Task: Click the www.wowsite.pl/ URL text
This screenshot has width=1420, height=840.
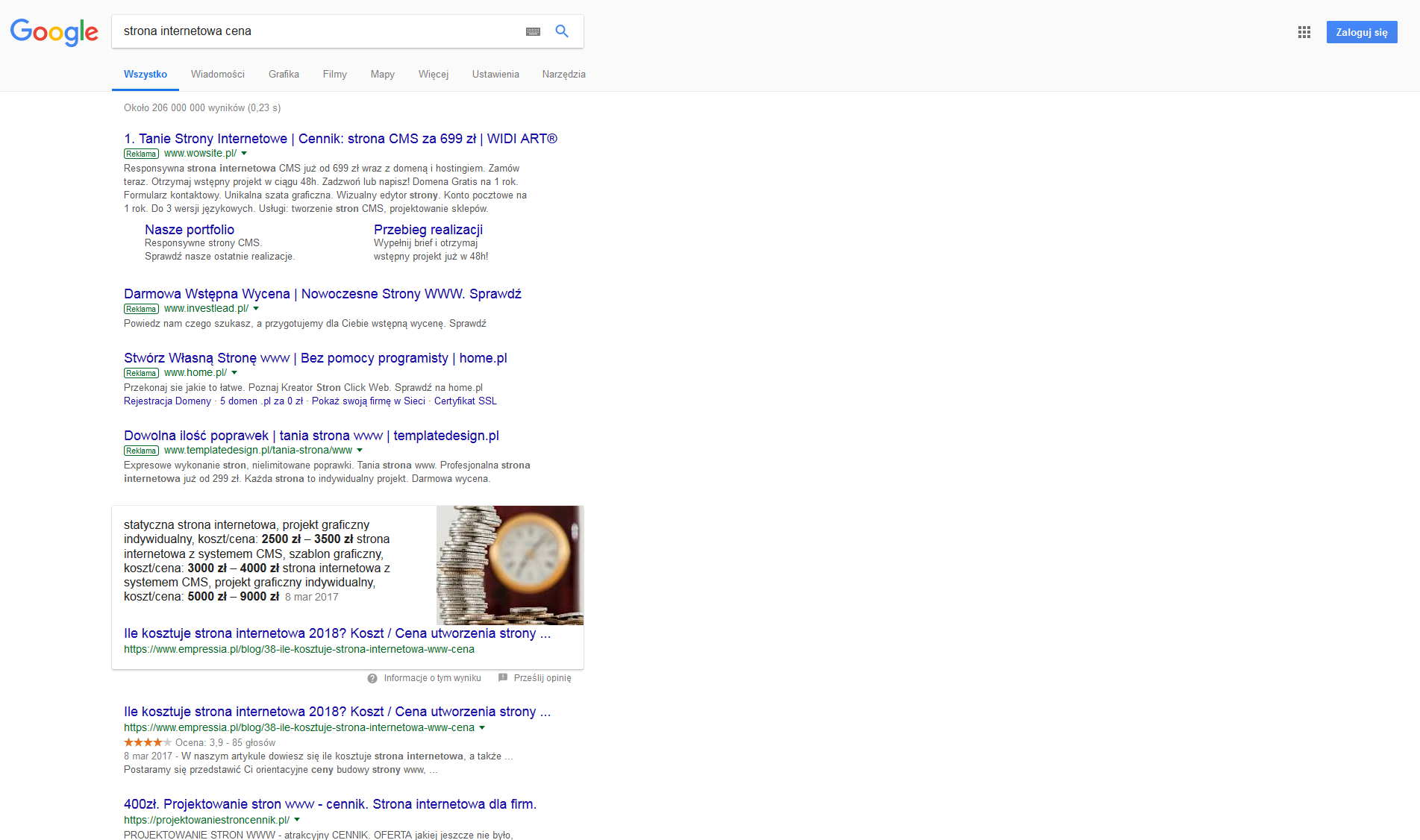Action: click(200, 154)
